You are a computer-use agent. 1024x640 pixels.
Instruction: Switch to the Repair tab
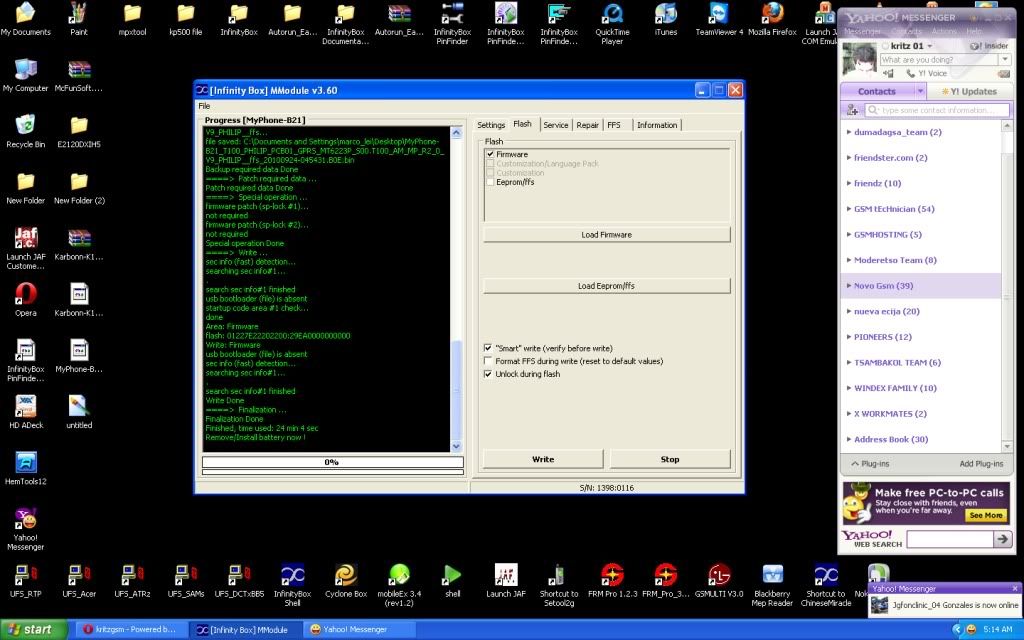[587, 125]
